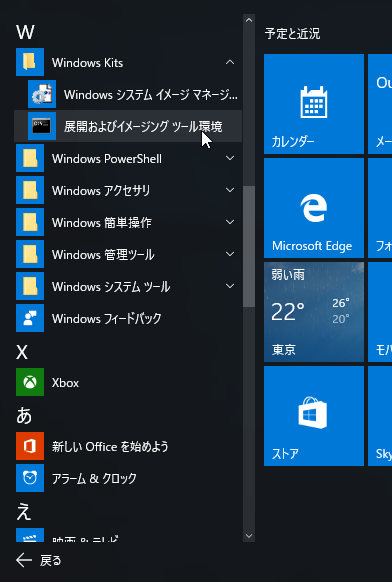Select Windows 管理ツール entry text
Viewport: 392px width, 582px height.
103,255
